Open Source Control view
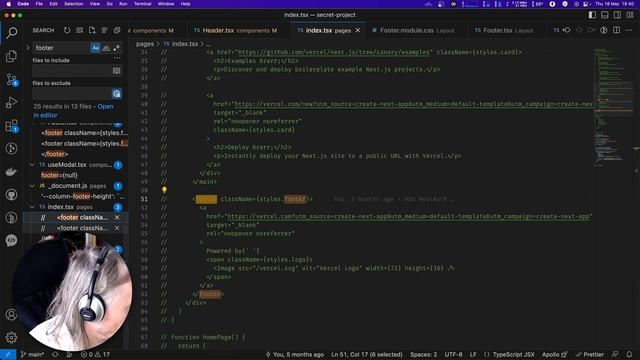The height and width of the screenshot is (360, 640). click(x=11, y=79)
